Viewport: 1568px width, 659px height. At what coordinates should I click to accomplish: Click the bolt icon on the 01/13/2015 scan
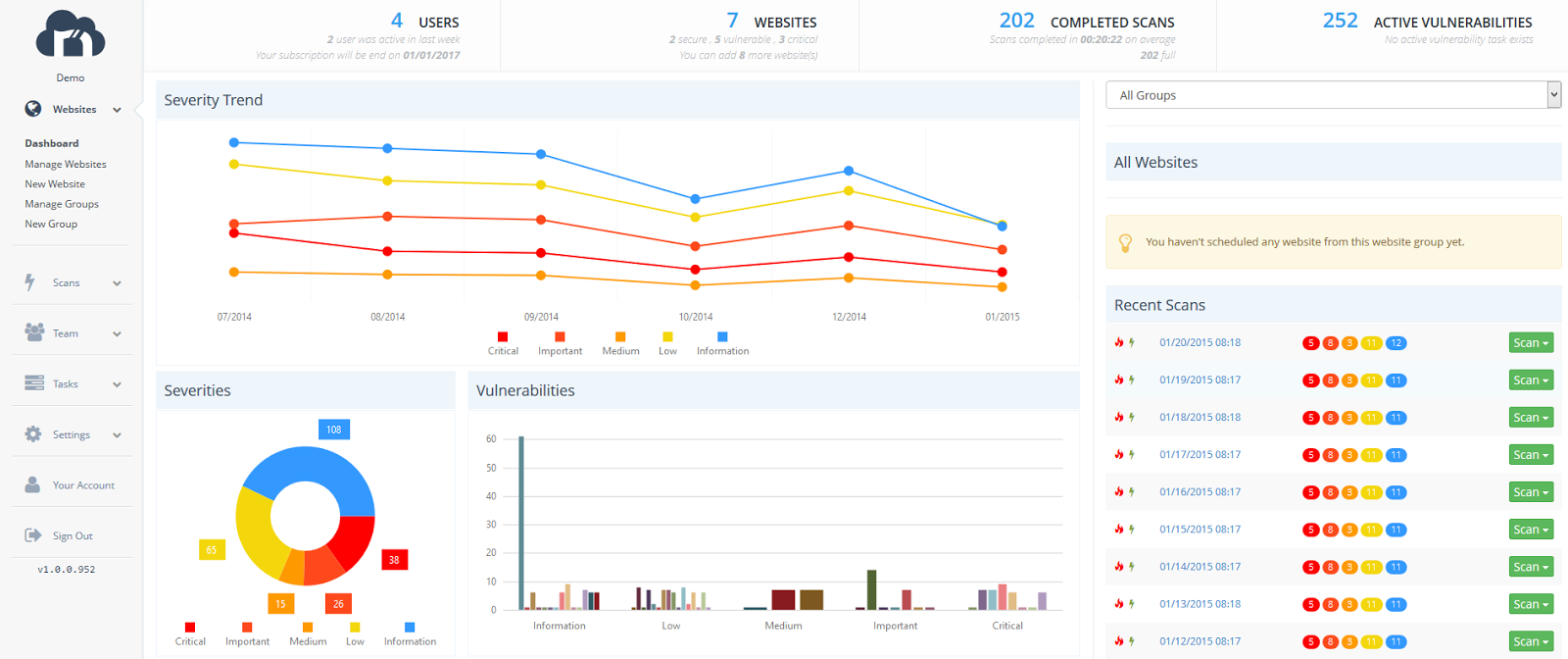point(1132,603)
